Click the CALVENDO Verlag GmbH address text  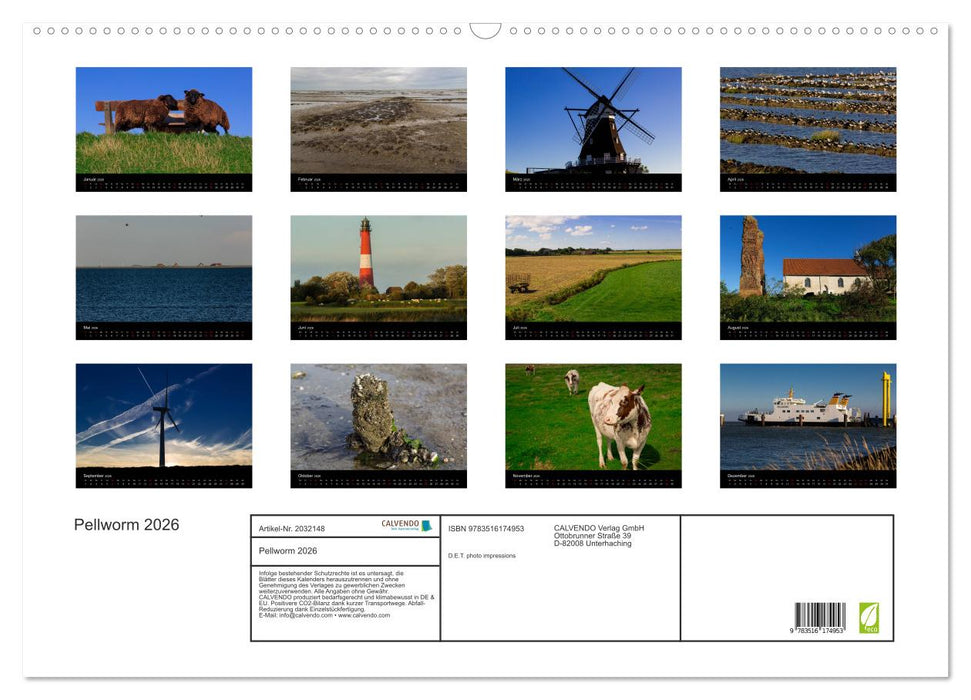pyautogui.click(x=599, y=535)
